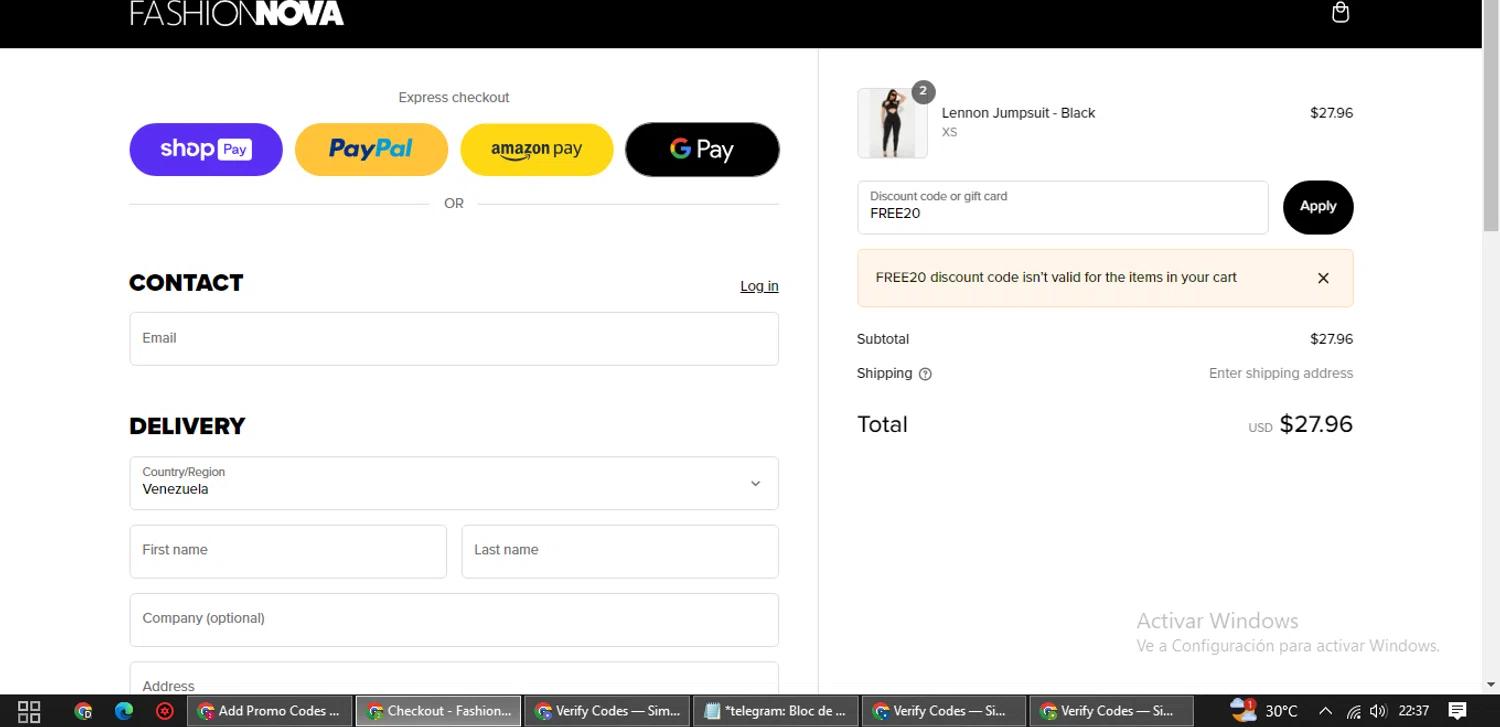Open the Add Promo Codes taskbar window
Image resolution: width=1500 pixels, height=727 pixels.
(269, 711)
